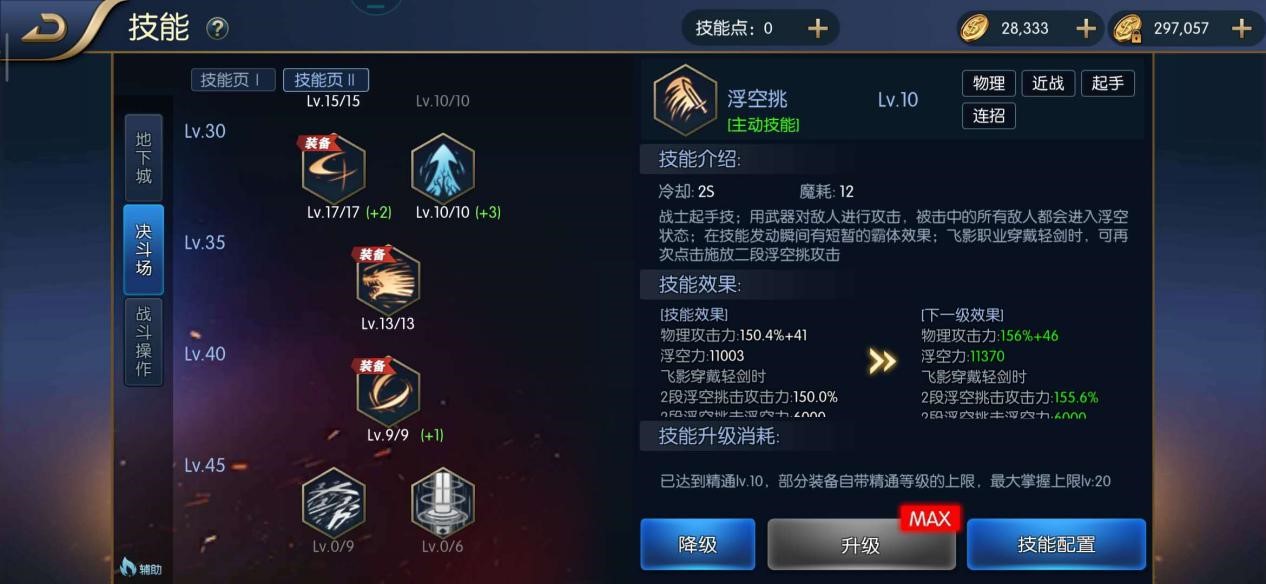Switch to 技能页 I tab

coord(232,80)
